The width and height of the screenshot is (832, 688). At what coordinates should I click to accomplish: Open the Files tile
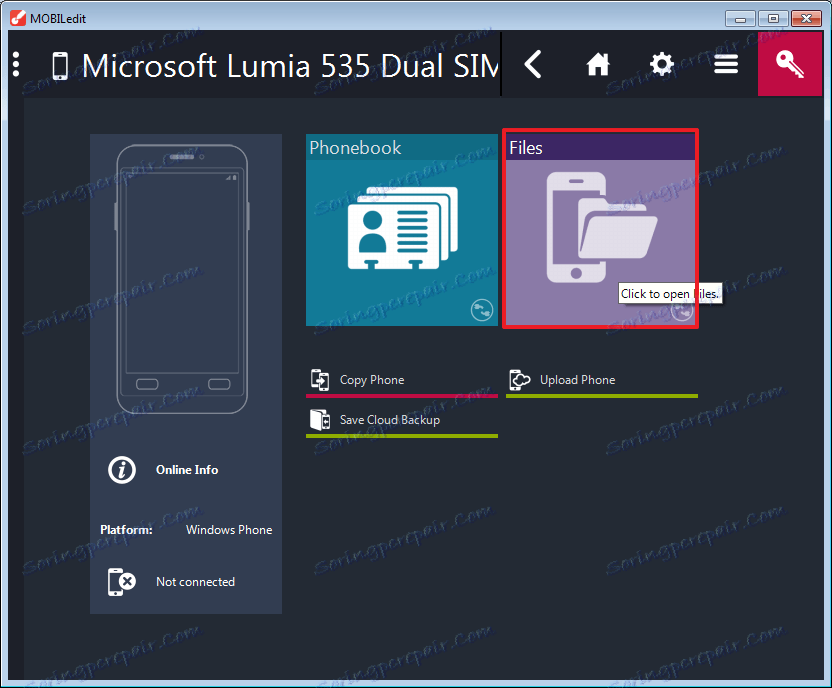[x=600, y=229]
